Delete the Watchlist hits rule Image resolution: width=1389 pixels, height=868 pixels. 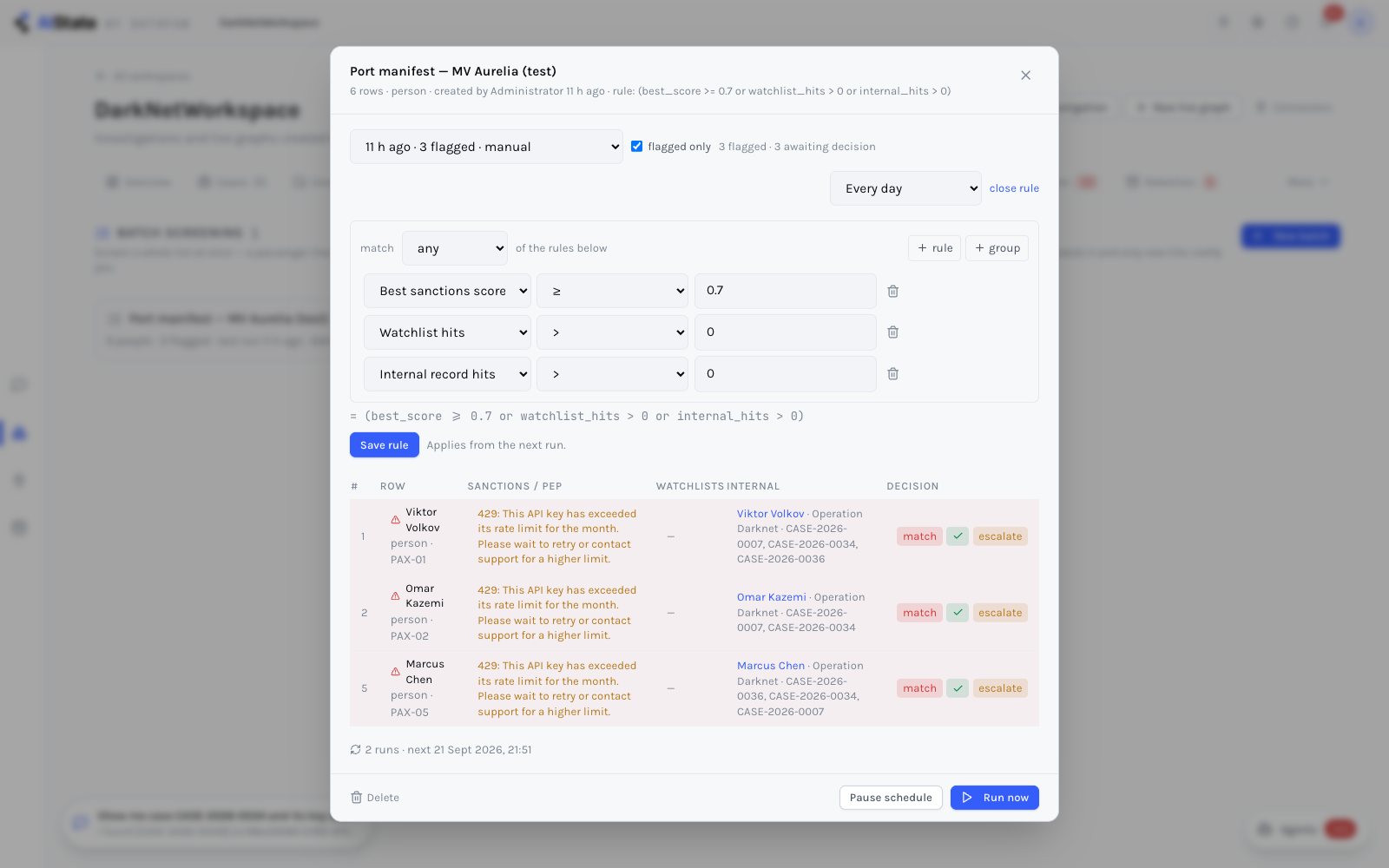pyautogui.click(x=892, y=332)
